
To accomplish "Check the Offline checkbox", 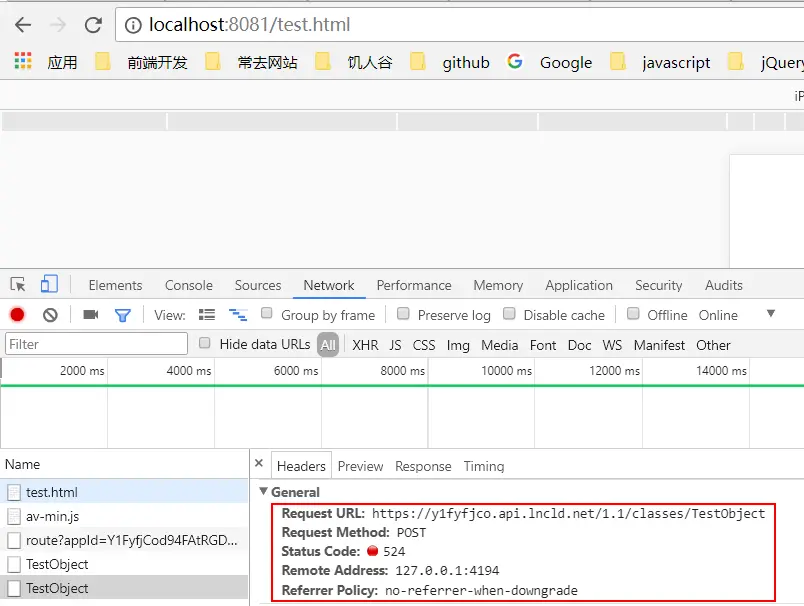I will 633,313.
